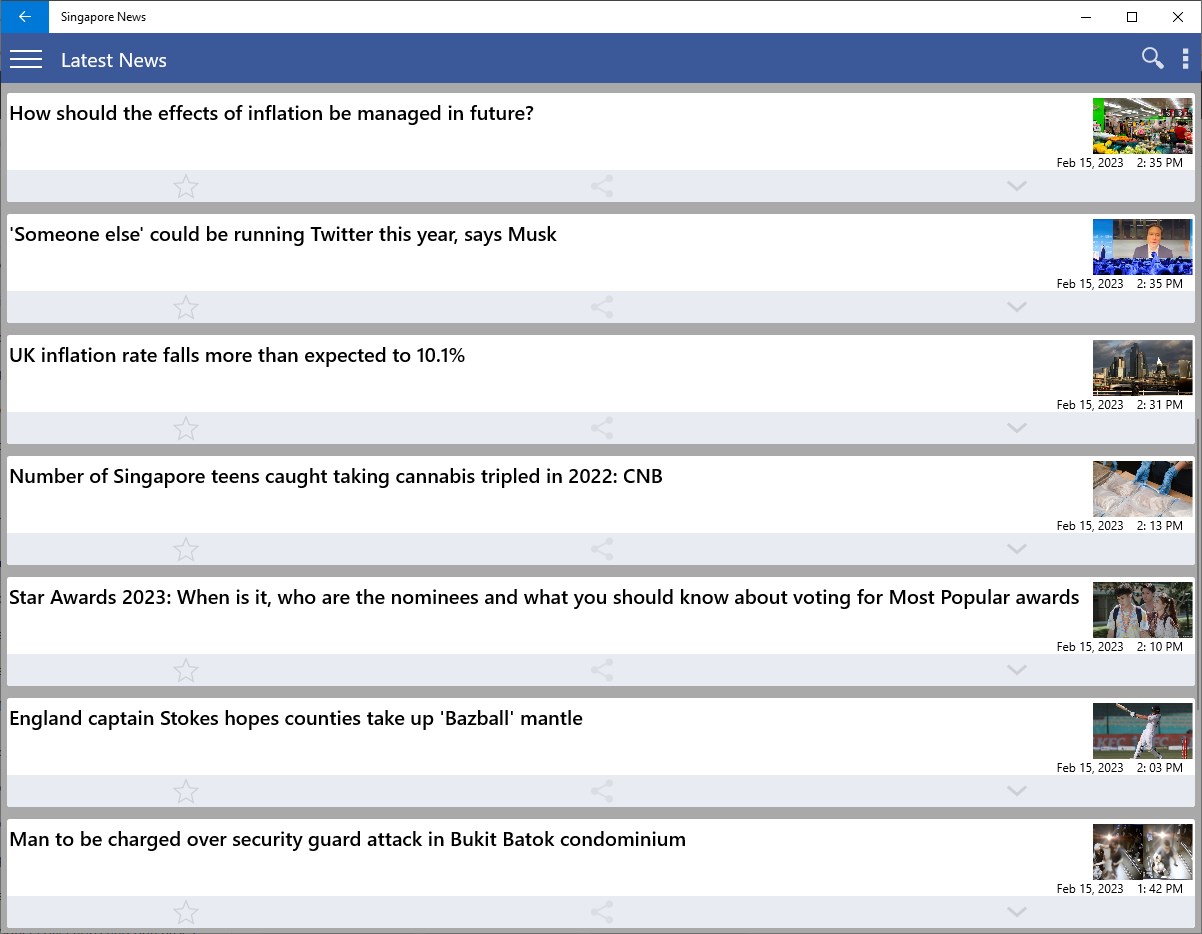The width and height of the screenshot is (1202, 934).
Task: Share the Musk Twitter article
Action: 602,307
